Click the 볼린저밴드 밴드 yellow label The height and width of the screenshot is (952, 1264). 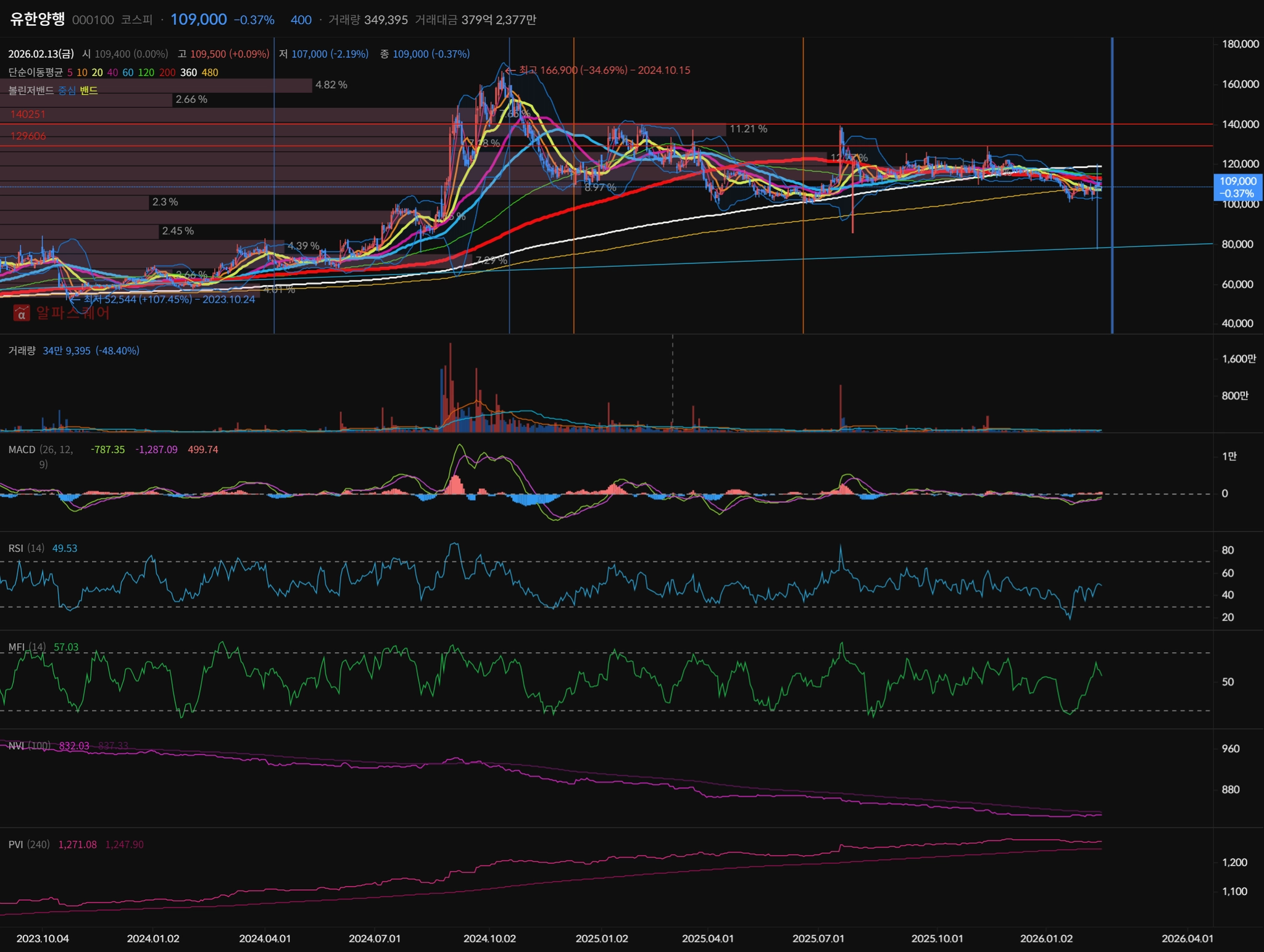point(88,91)
